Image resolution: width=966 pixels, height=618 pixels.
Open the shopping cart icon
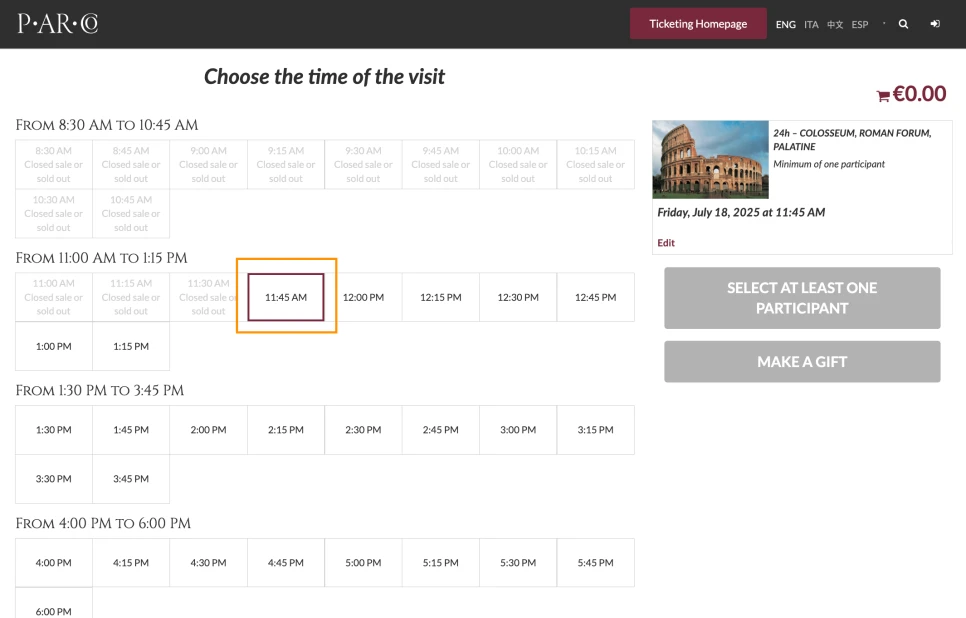pos(883,96)
